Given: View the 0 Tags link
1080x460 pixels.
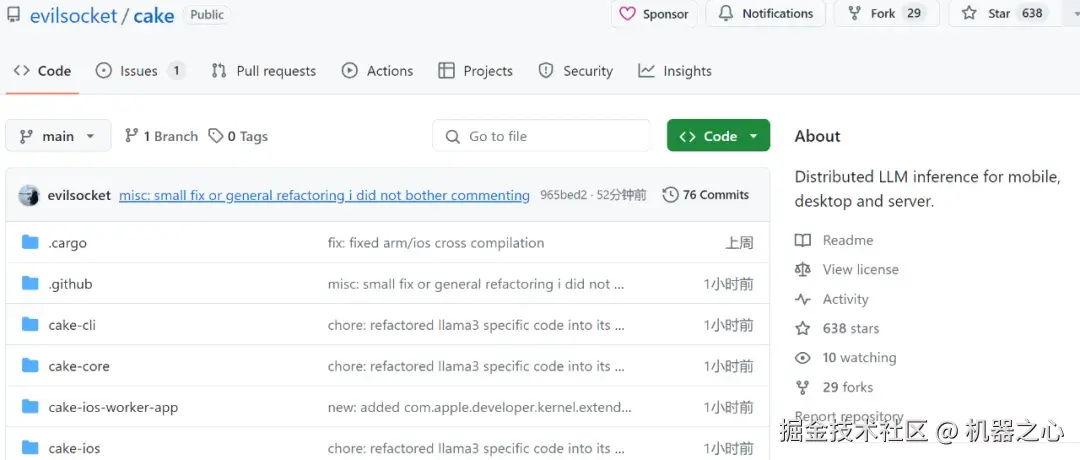Looking at the screenshot, I should point(238,136).
